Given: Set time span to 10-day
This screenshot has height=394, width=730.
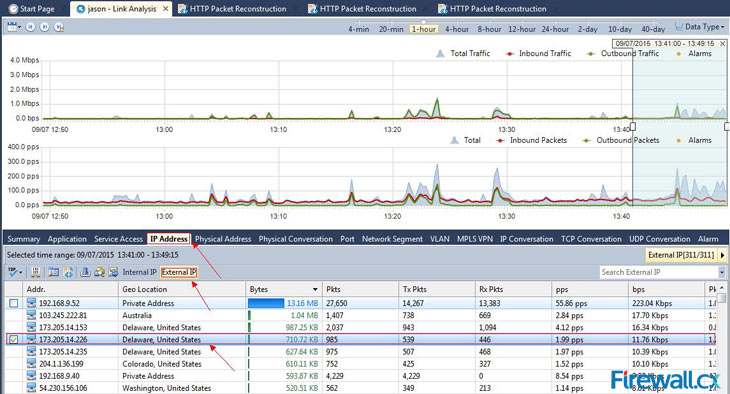Looking at the screenshot, I should click(x=620, y=29).
